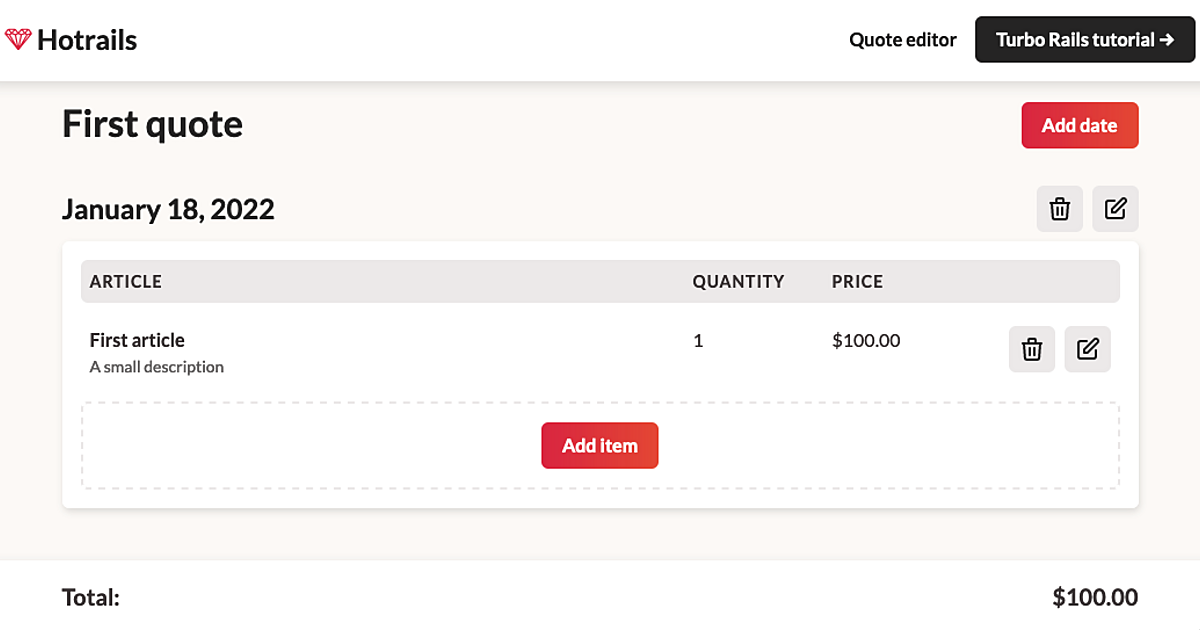The height and width of the screenshot is (630, 1200).
Task: Select the First article row description
Action: tap(156, 367)
